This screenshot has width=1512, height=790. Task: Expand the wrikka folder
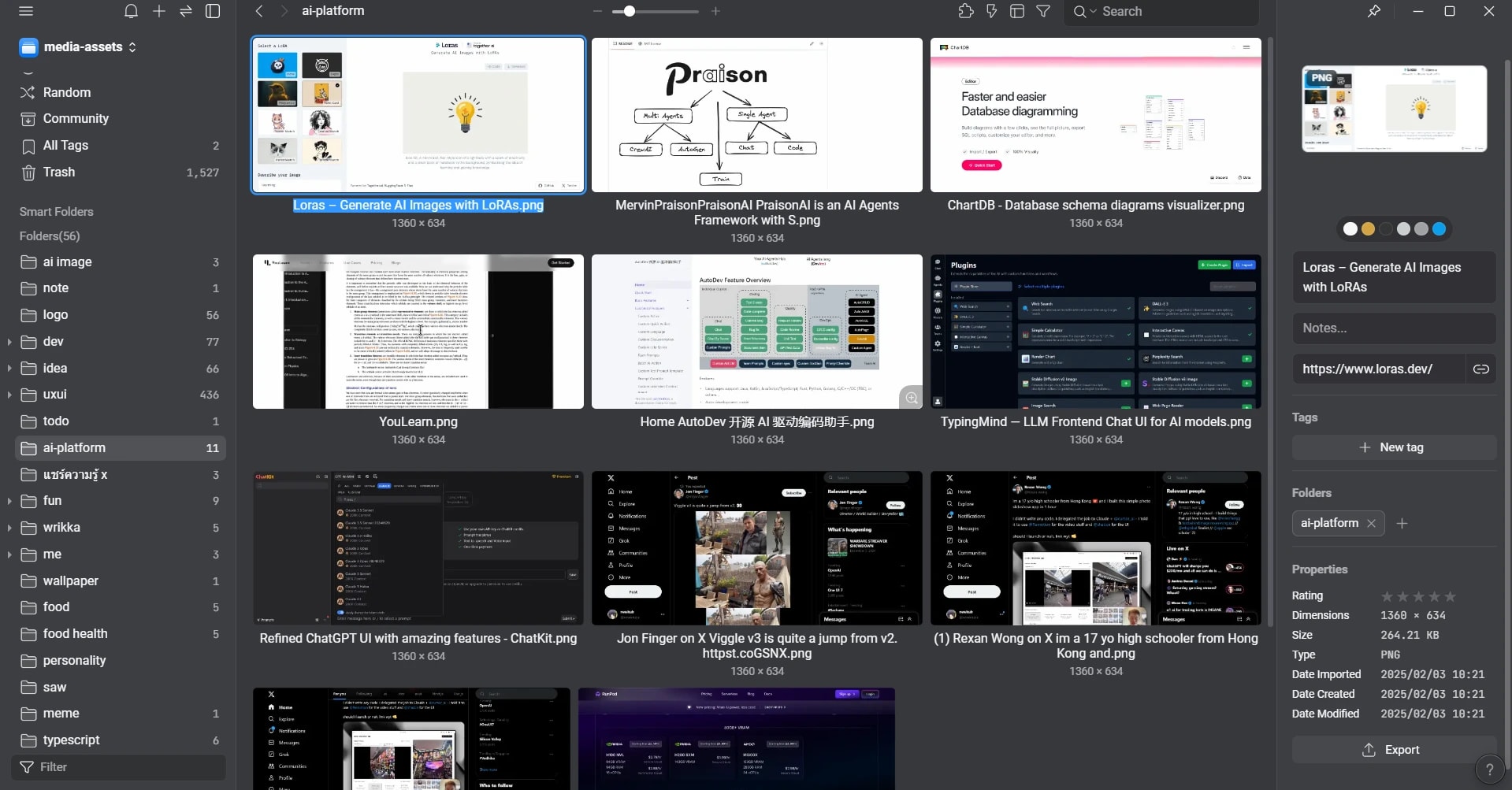9,528
